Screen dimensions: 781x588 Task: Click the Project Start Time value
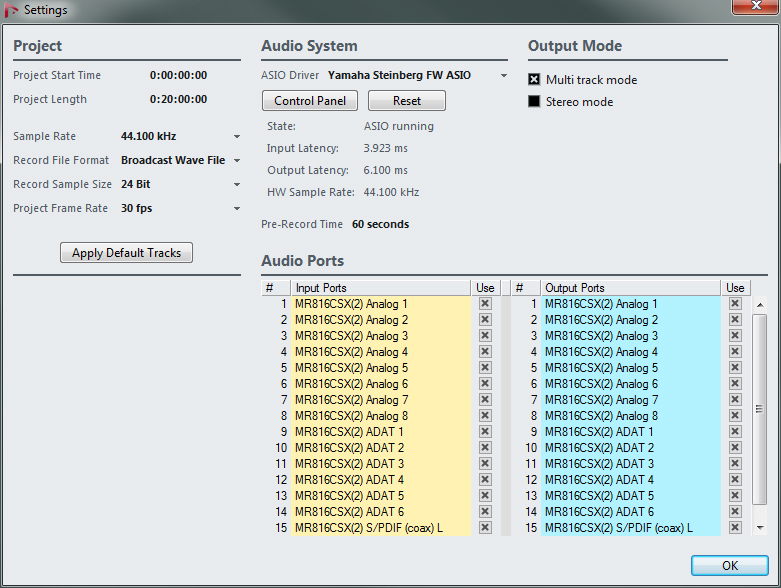tap(178, 75)
